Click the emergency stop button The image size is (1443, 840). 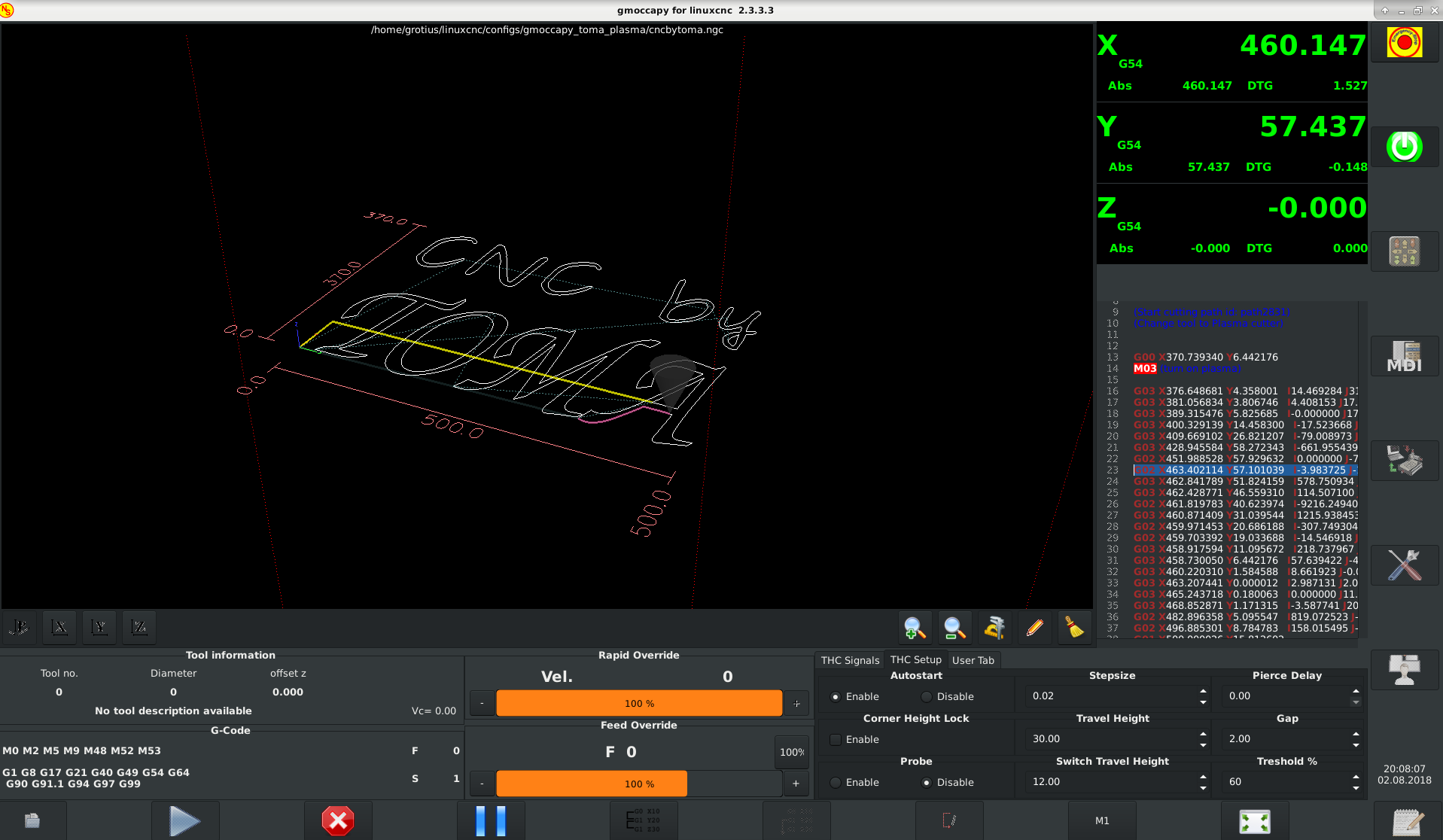1405,43
